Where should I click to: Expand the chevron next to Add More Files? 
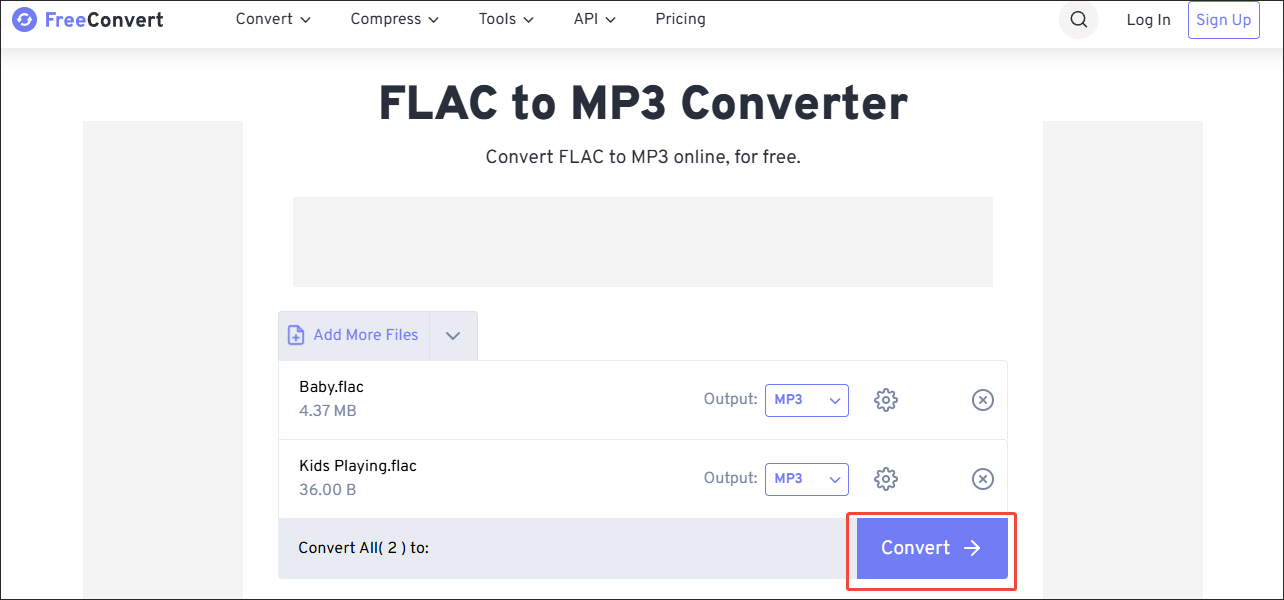(x=452, y=335)
